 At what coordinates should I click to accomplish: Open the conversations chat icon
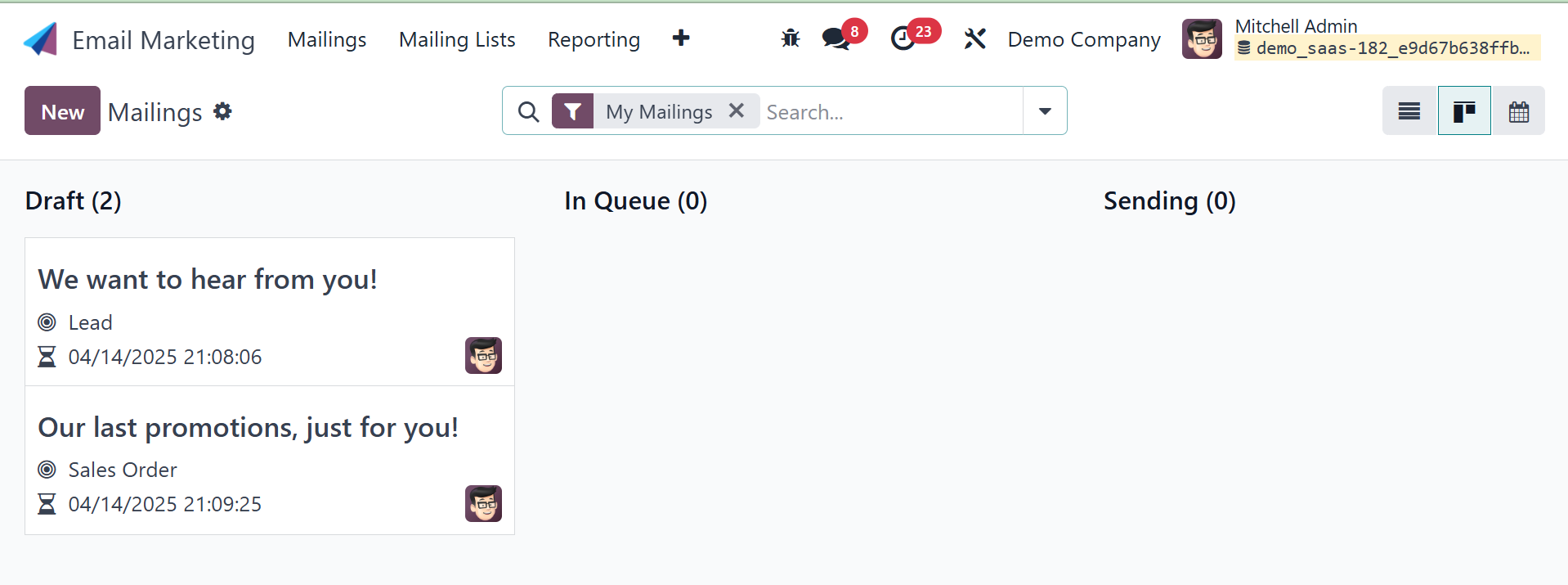pos(836,38)
